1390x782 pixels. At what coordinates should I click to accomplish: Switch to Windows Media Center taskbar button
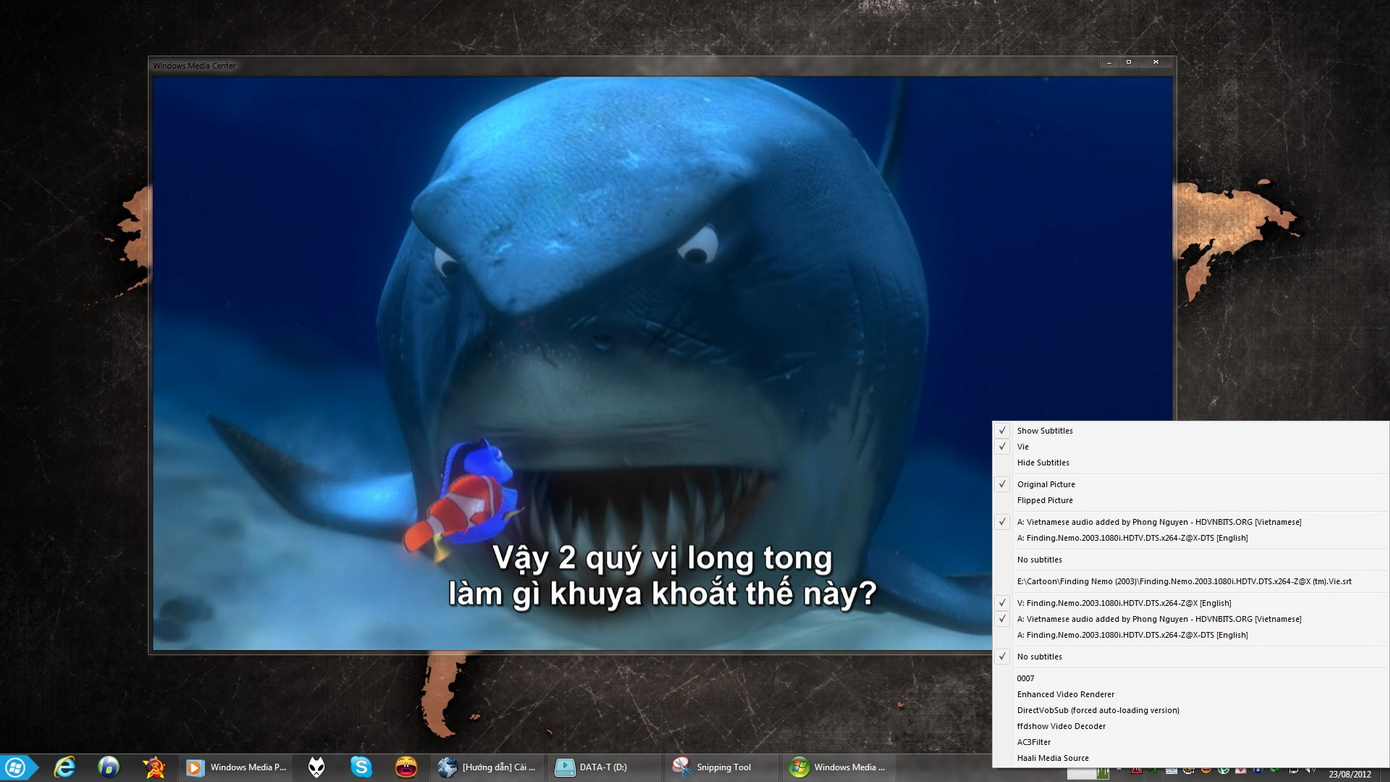pyautogui.click(x=838, y=767)
